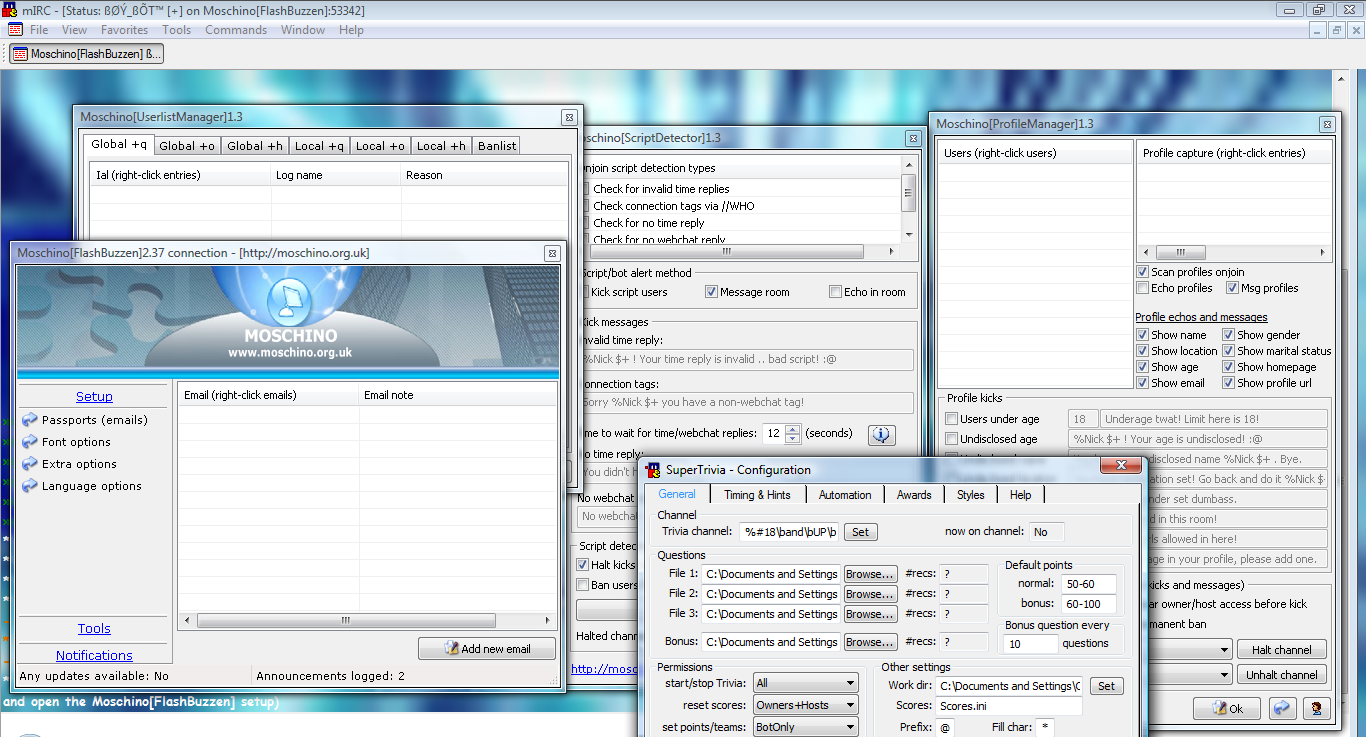Click the Add new email button
The height and width of the screenshot is (737, 1366).
488,648
